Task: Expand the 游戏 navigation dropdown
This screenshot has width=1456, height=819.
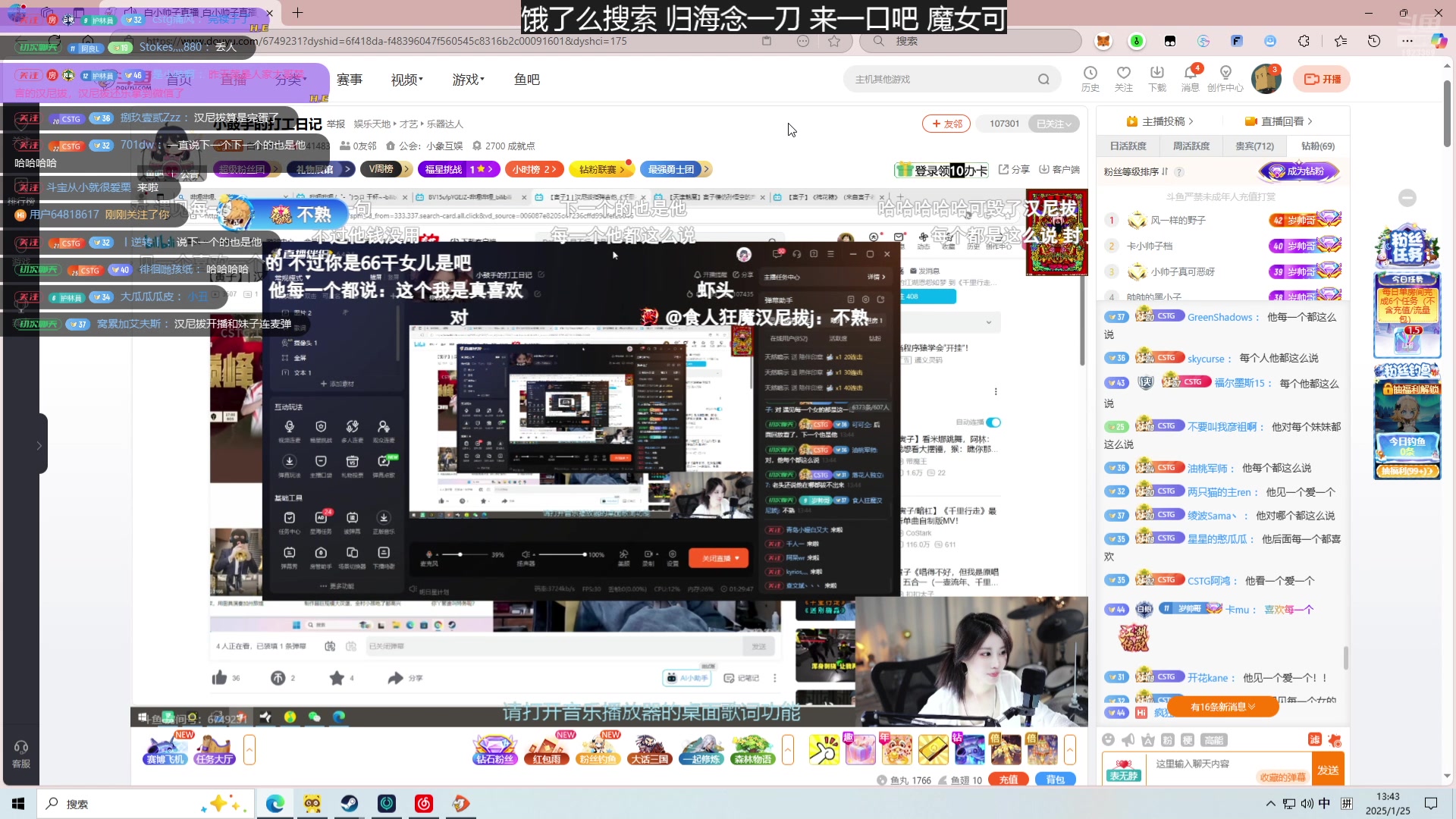Action: click(469, 80)
